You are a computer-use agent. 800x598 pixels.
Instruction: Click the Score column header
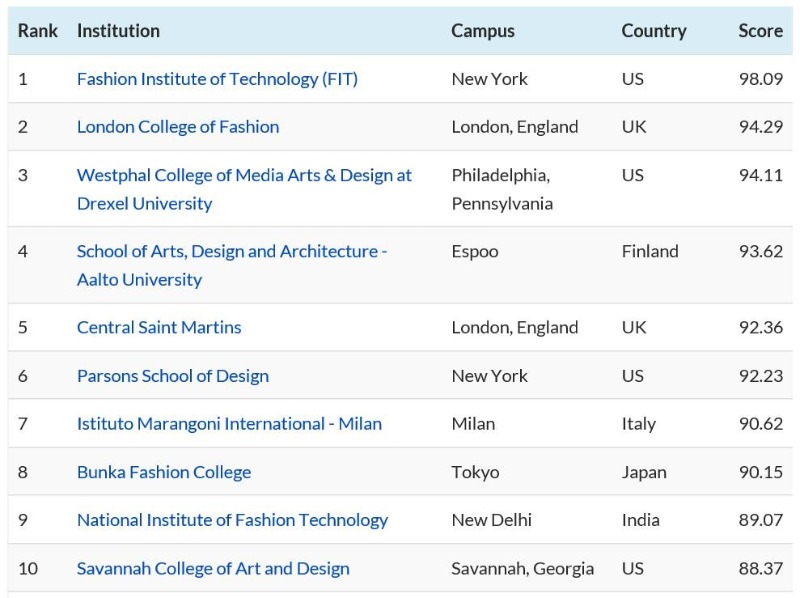click(x=760, y=31)
